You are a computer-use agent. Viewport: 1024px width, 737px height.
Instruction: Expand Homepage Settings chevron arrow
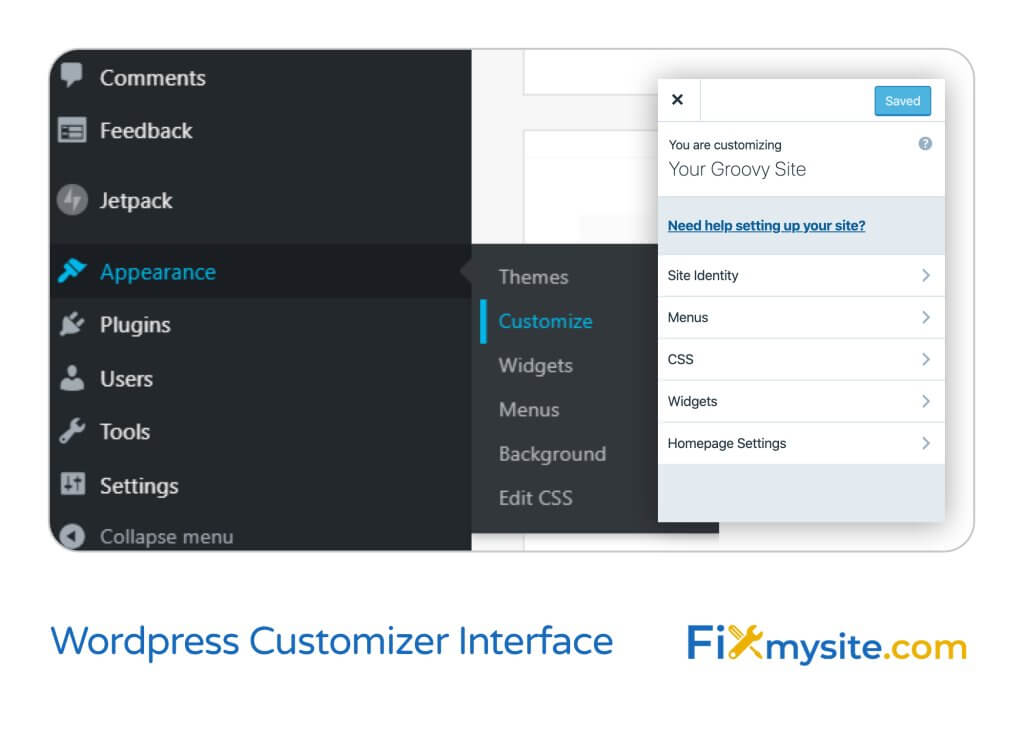point(925,443)
